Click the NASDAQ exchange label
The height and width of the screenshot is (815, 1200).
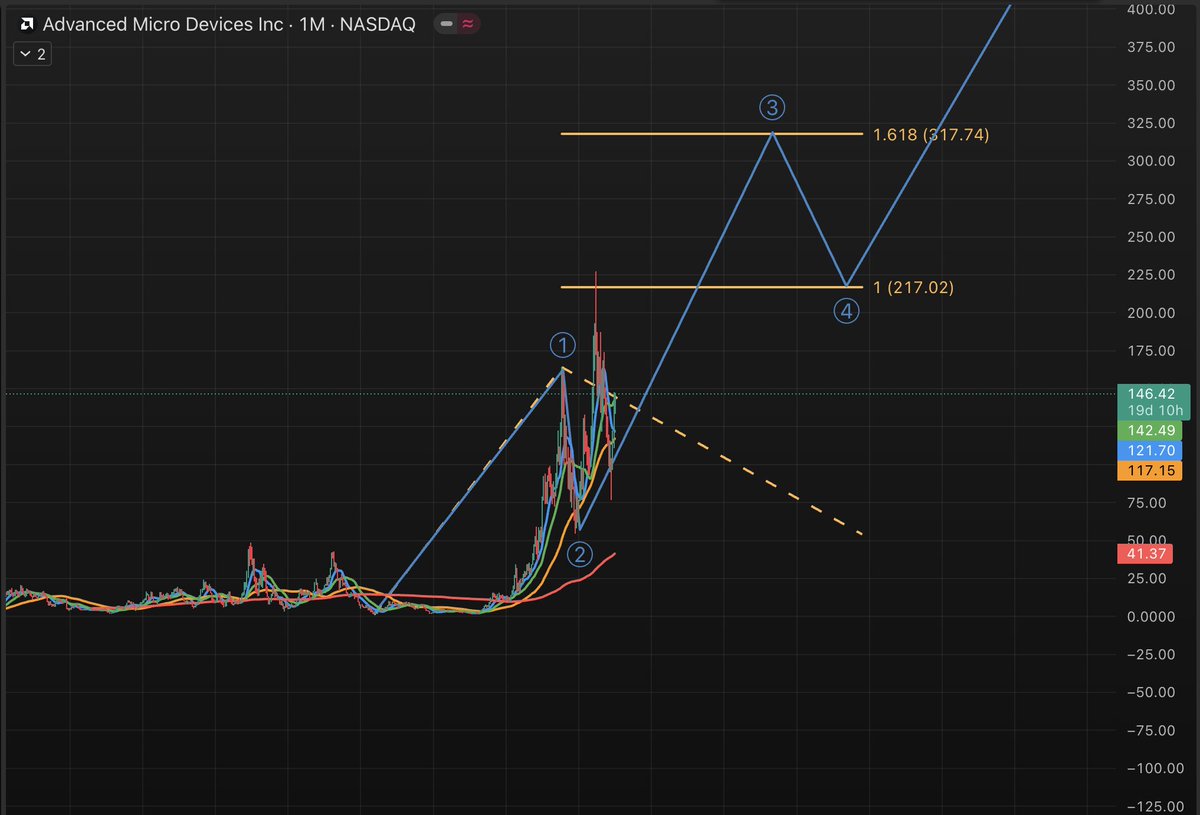pos(377,24)
